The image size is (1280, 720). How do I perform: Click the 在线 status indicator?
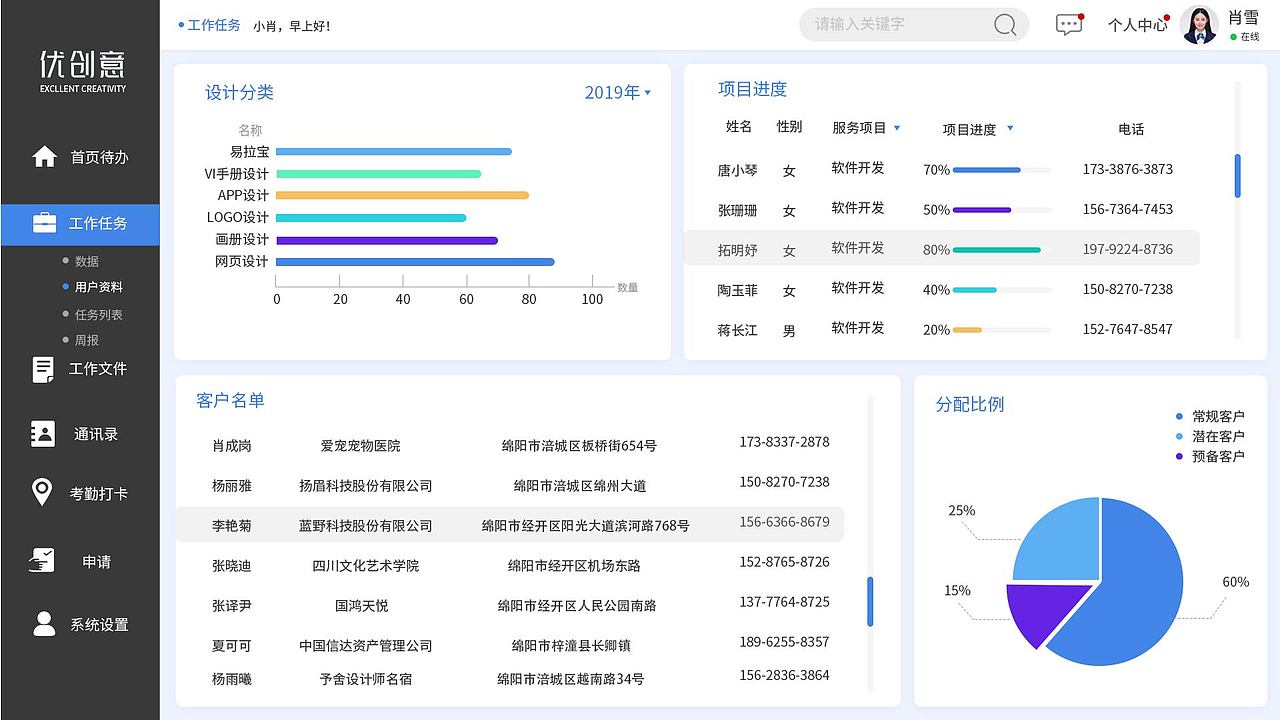pos(1245,37)
